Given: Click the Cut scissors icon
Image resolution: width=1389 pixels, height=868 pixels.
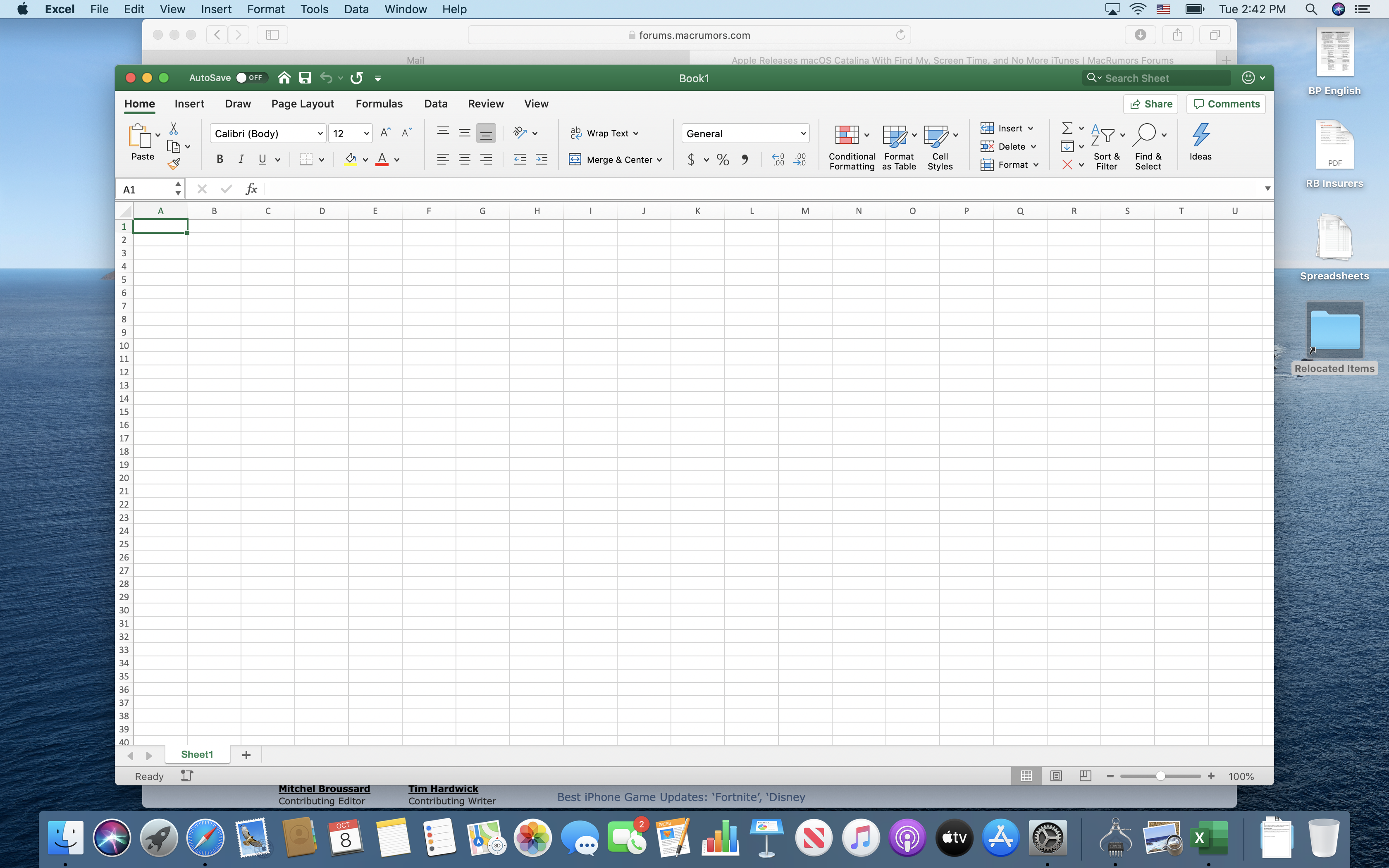Looking at the screenshot, I should [x=173, y=128].
